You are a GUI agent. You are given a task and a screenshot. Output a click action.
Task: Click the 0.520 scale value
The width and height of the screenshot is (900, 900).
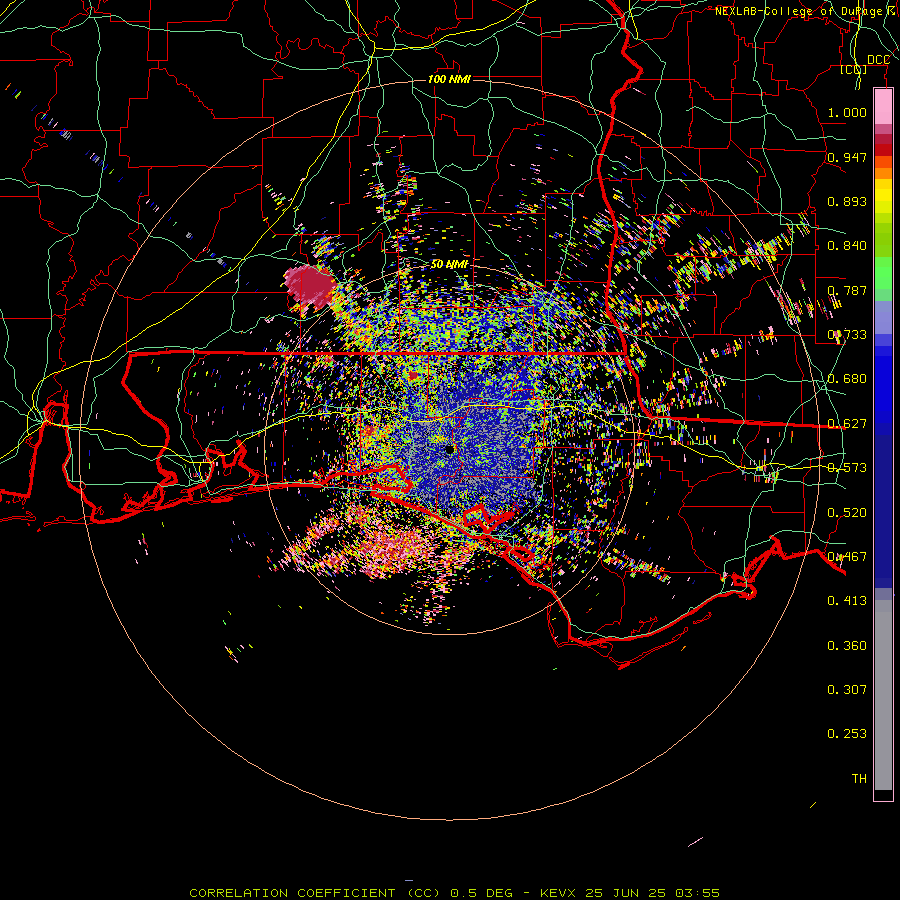847,512
